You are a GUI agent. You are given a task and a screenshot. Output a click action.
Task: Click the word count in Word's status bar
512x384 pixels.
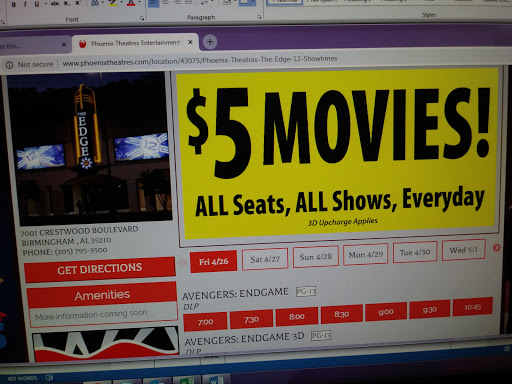tap(22, 378)
